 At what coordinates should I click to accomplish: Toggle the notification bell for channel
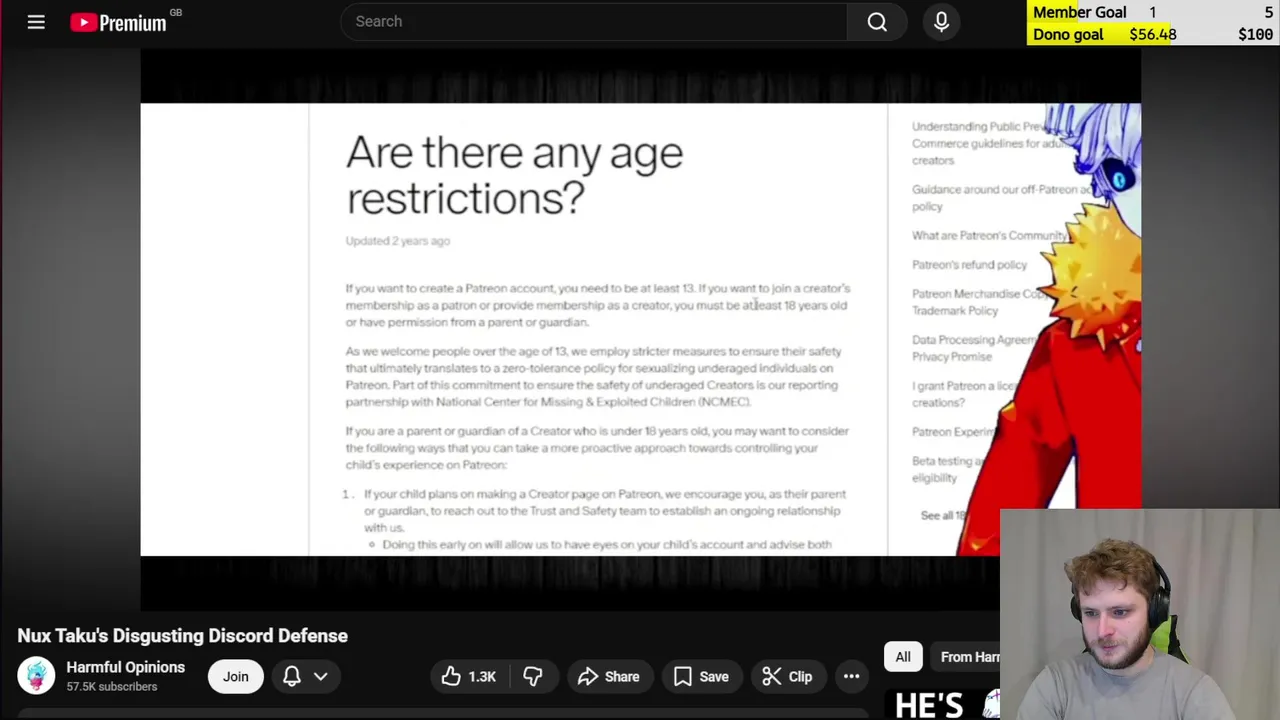(292, 677)
